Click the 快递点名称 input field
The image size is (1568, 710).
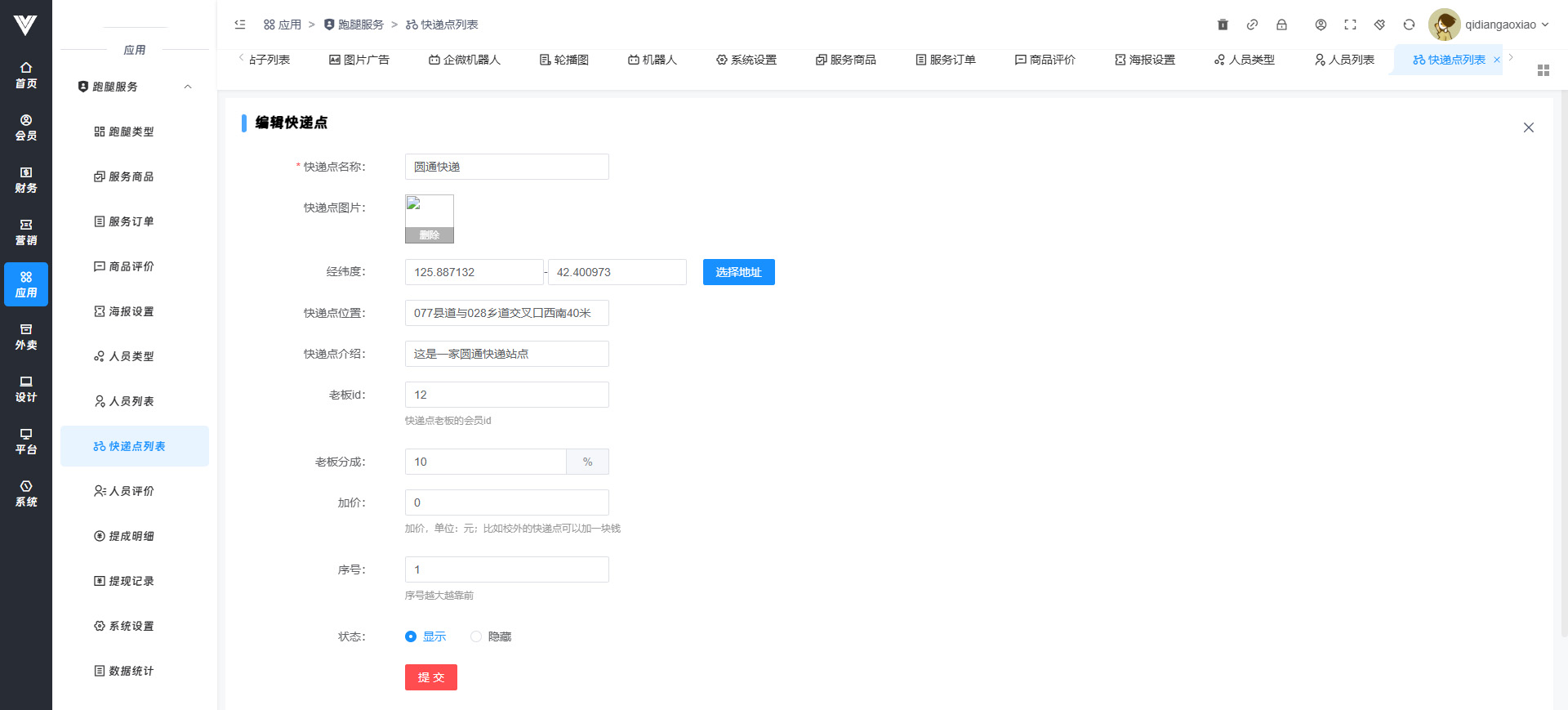pos(506,167)
